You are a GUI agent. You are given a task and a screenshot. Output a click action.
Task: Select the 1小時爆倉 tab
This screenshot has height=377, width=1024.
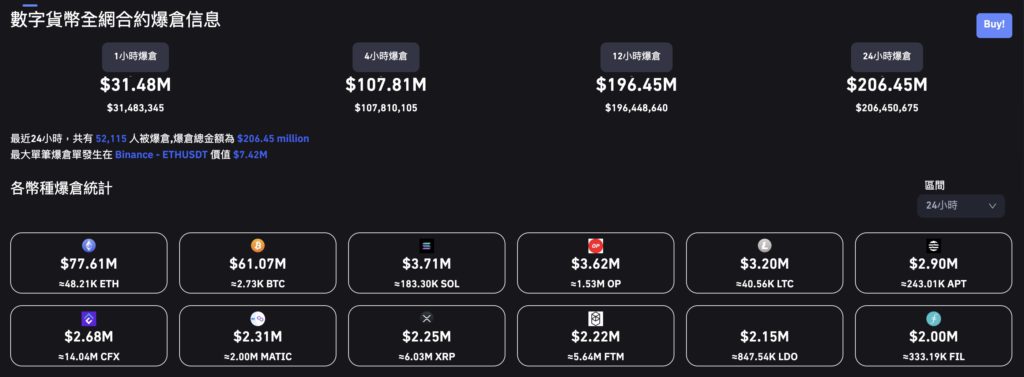[x=135, y=57]
